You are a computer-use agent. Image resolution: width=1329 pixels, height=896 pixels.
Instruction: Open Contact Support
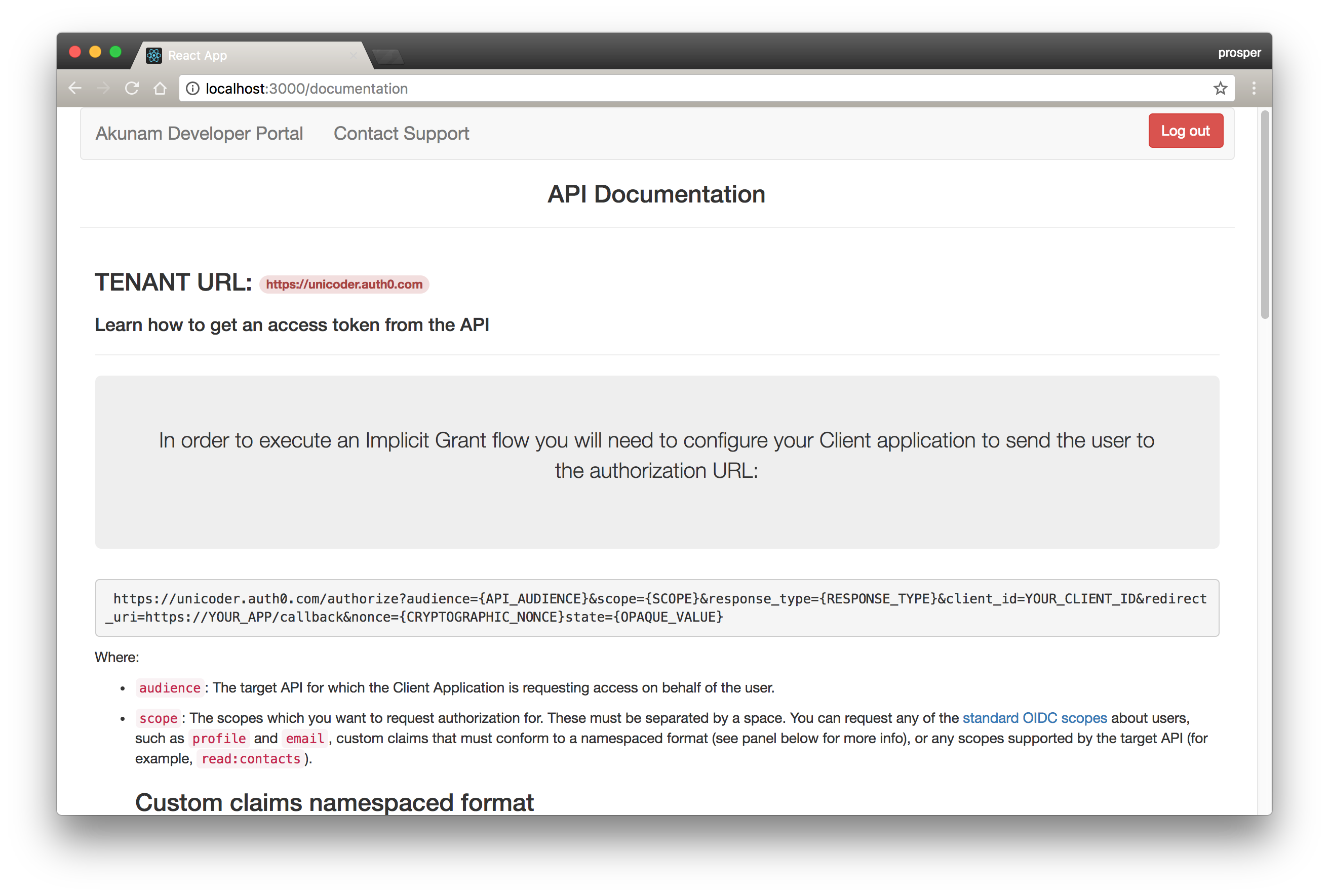coord(401,133)
